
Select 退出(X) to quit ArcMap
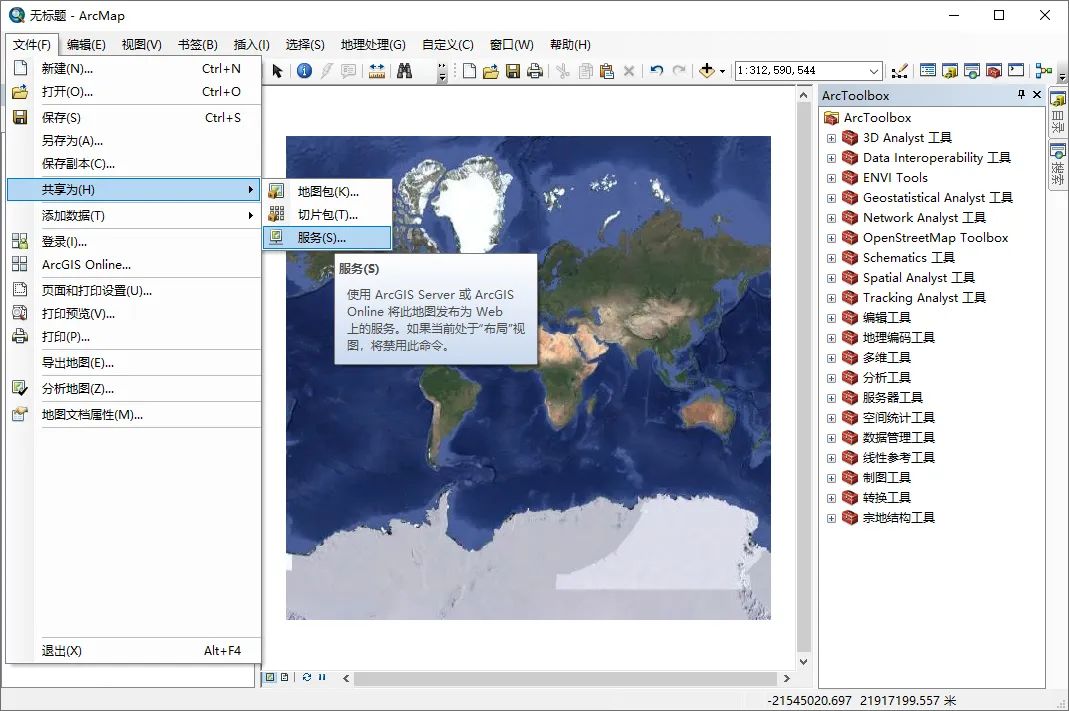(134, 650)
